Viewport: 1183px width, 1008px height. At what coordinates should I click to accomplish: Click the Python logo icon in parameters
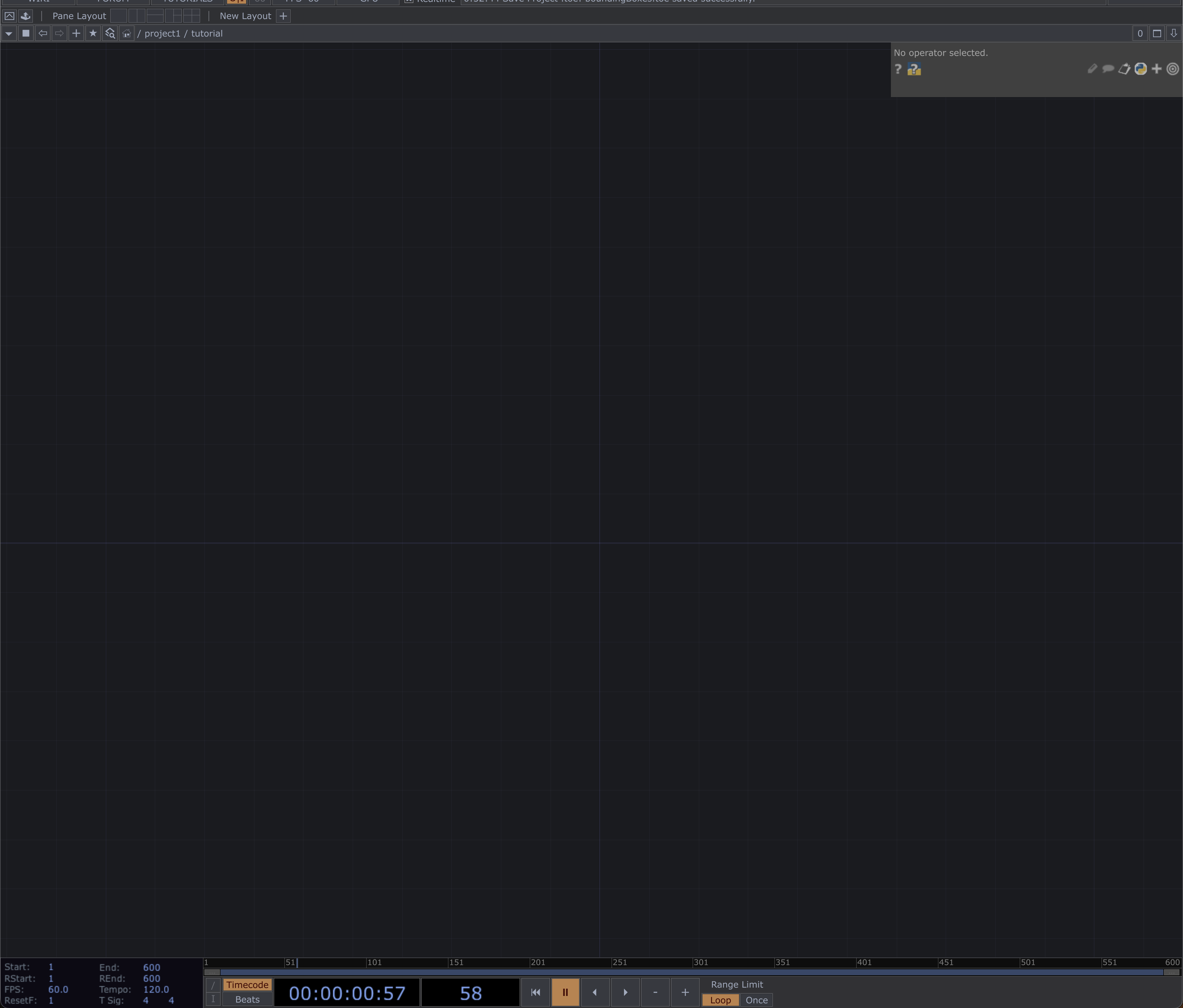pos(1140,69)
